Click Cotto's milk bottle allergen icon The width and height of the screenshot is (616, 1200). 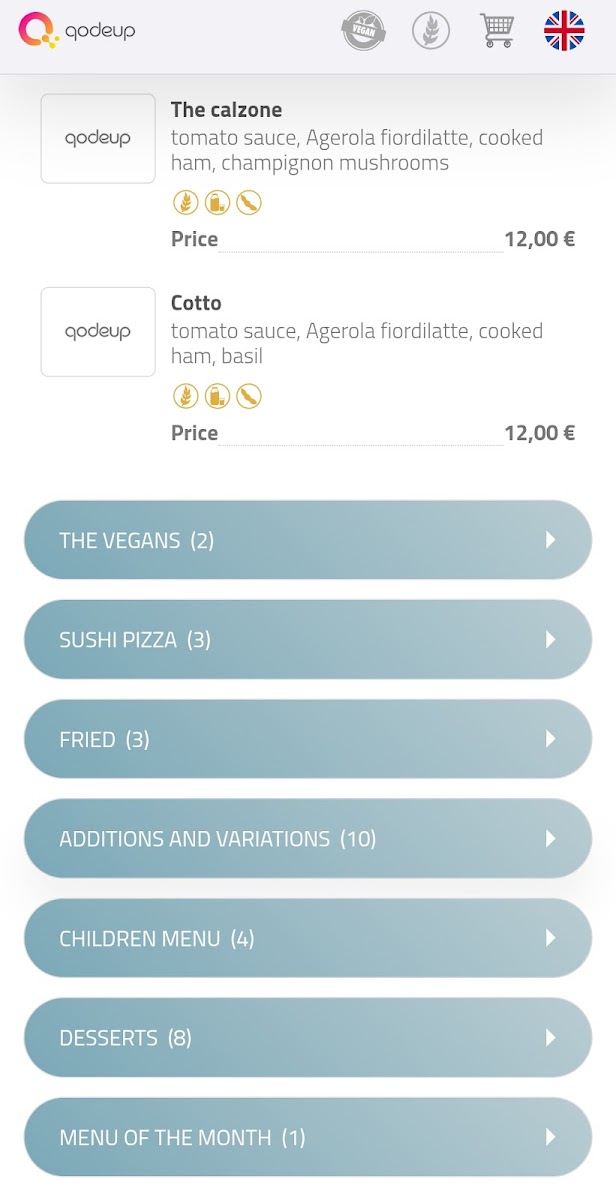[x=217, y=396]
